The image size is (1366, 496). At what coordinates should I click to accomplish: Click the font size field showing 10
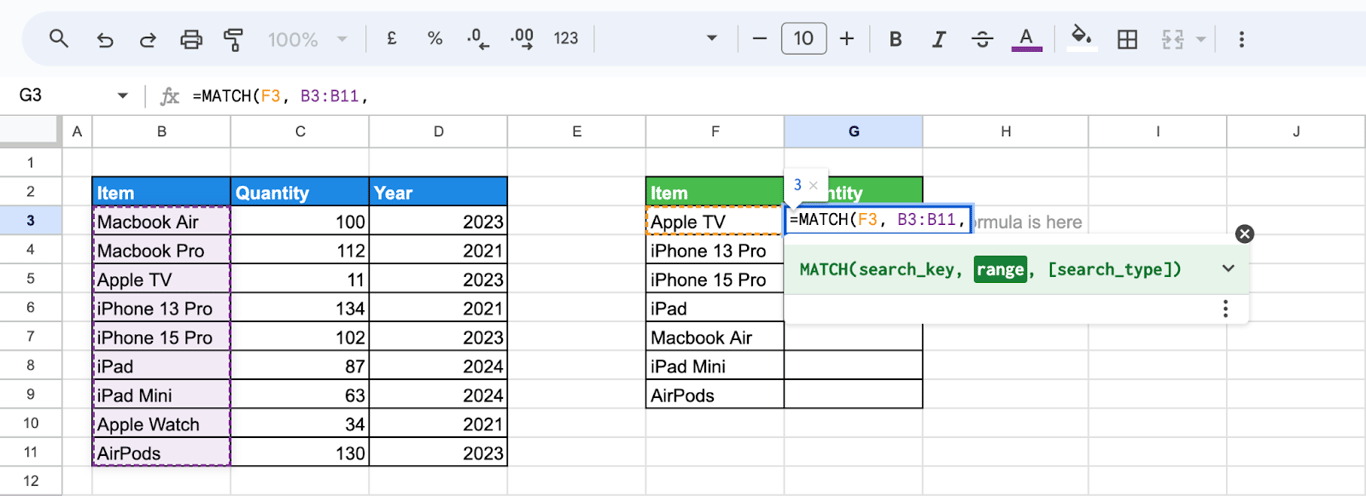pyautogui.click(x=803, y=39)
